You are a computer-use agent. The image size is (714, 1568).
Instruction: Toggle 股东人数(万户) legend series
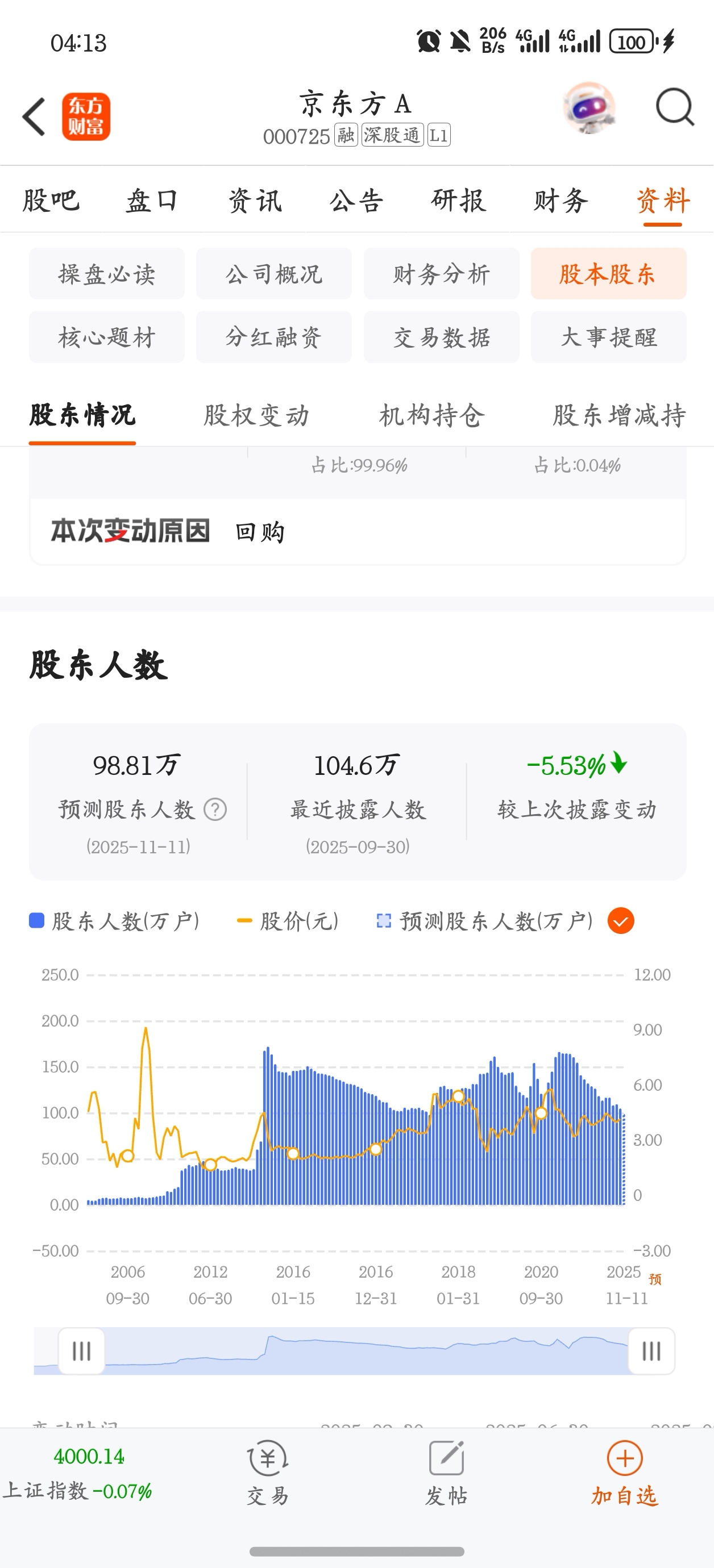tap(114, 921)
